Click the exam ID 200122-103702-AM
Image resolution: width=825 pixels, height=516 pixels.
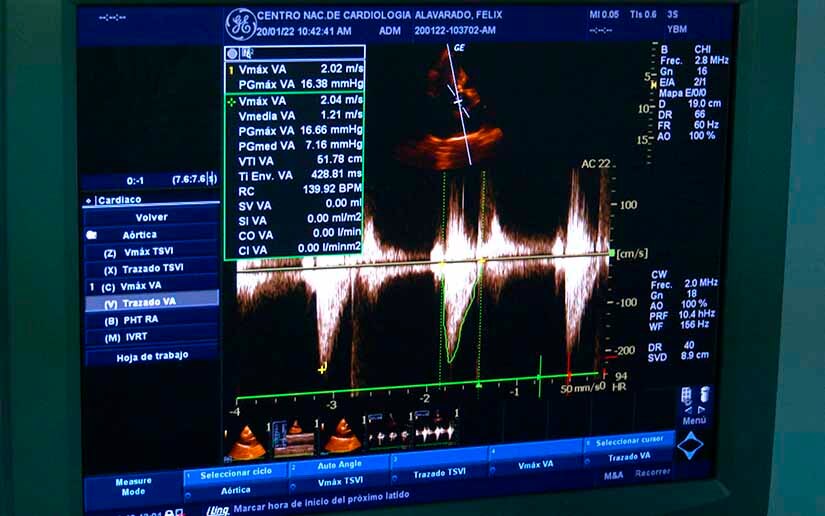click(455, 31)
